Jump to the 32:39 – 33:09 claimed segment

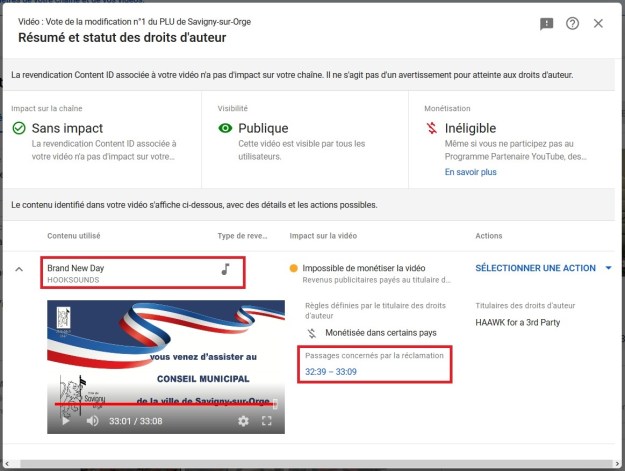(331, 372)
